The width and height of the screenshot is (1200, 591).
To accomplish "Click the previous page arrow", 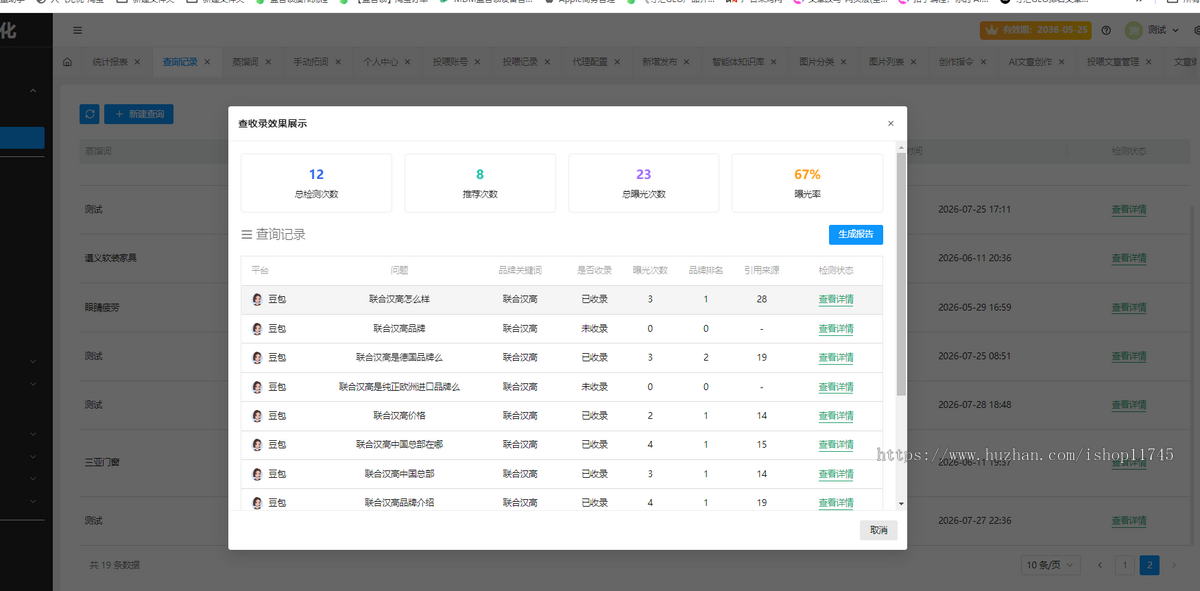I will [1100, 565].
